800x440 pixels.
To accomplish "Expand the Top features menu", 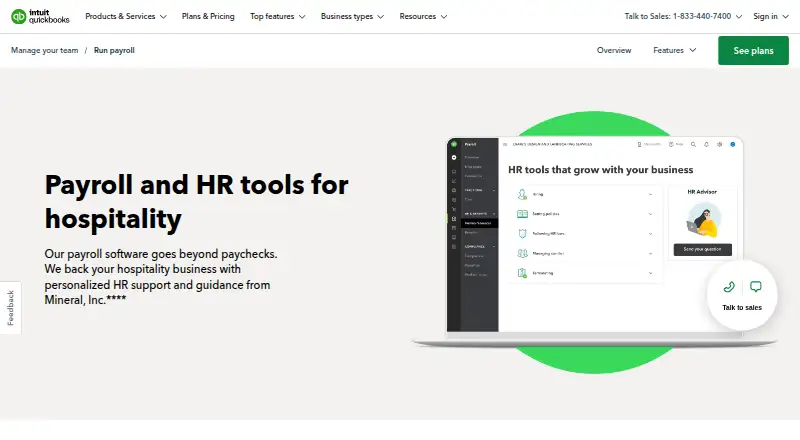I will pyautogui.click(x=278, y=16).
